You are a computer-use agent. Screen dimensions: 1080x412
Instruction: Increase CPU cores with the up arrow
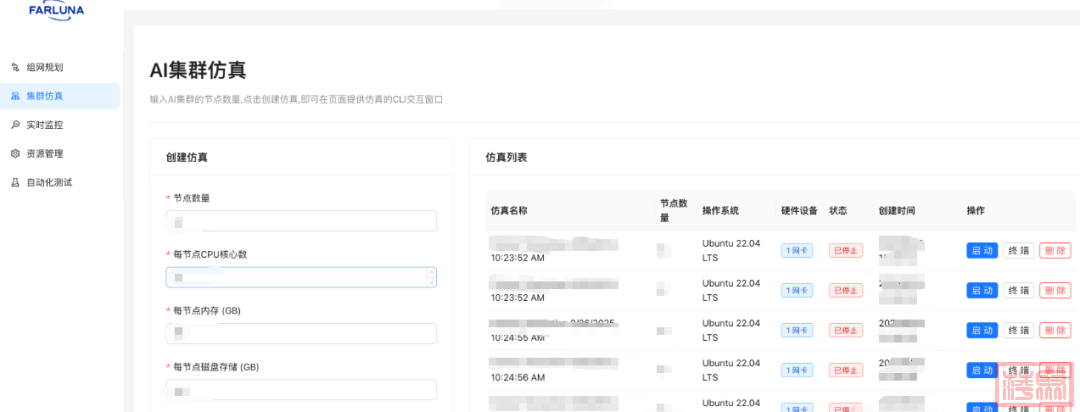[430, 272]
